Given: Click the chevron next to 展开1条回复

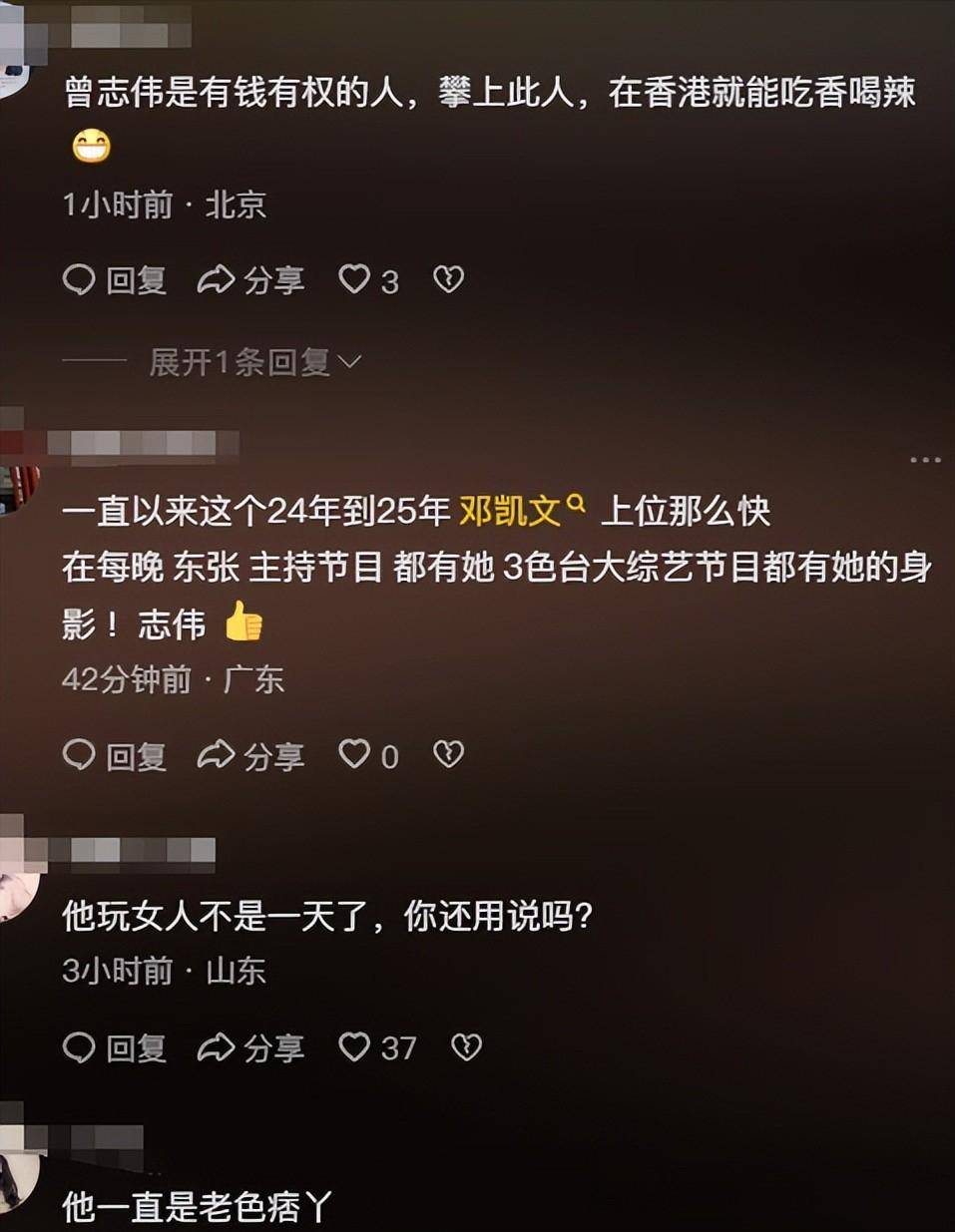Looking at the screenshot, I should [349, 361].
